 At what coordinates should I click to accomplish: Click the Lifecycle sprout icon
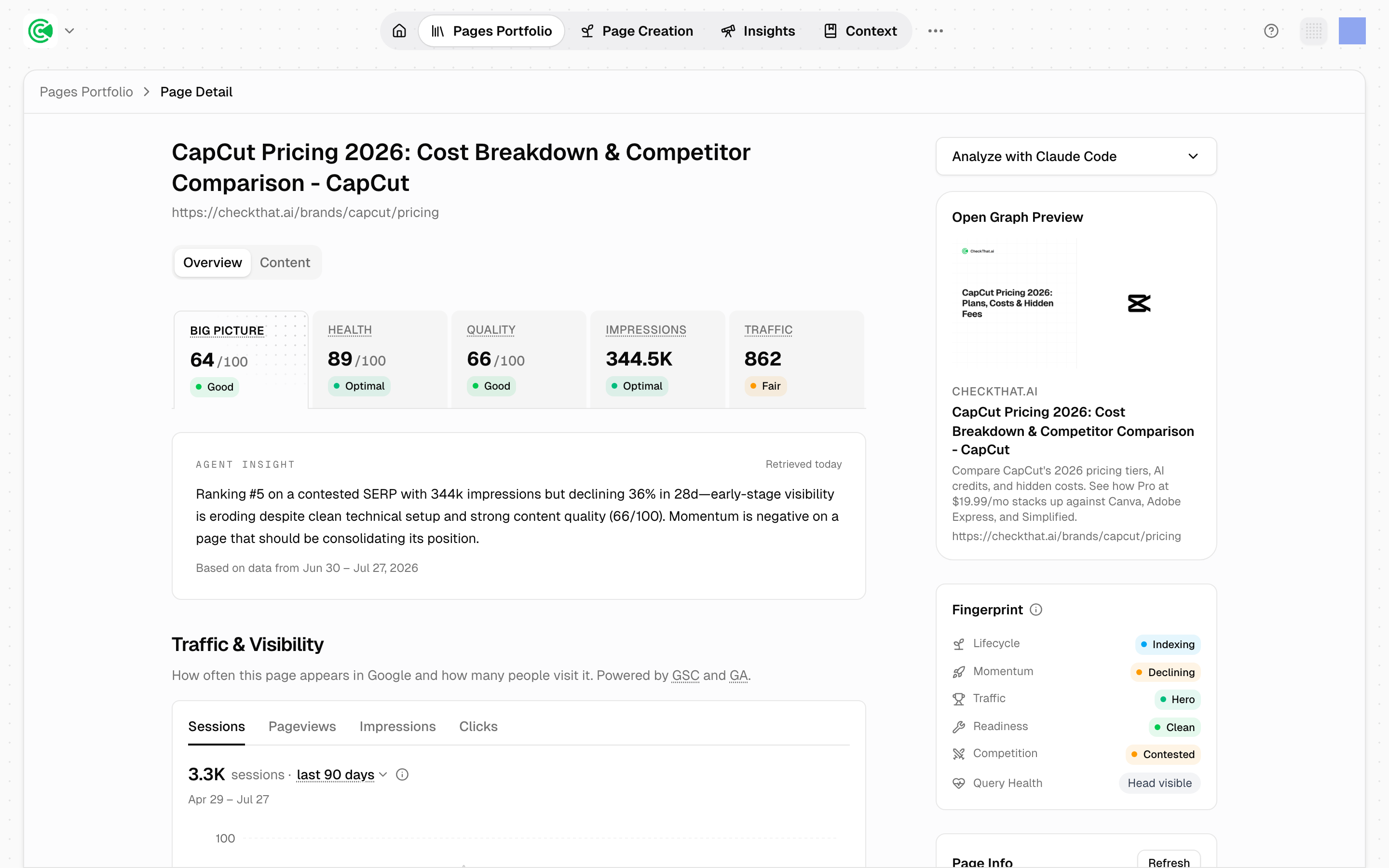point(958,644)
